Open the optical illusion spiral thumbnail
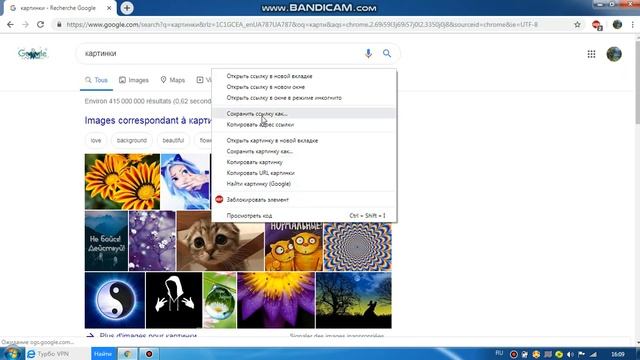640x360 pixels. [358, 247]
